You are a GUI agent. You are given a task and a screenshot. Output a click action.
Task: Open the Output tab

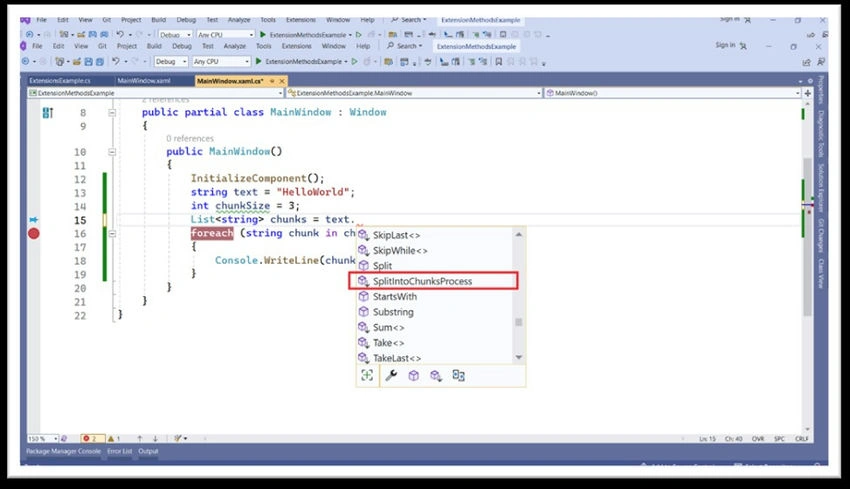[148, 451]
